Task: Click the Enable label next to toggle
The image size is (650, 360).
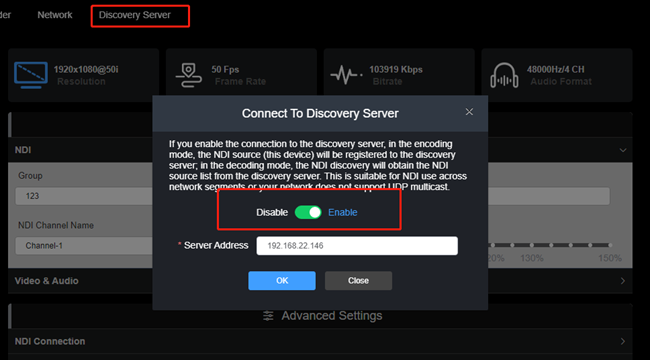Action: pyautogui.click(x=342, y=212)
